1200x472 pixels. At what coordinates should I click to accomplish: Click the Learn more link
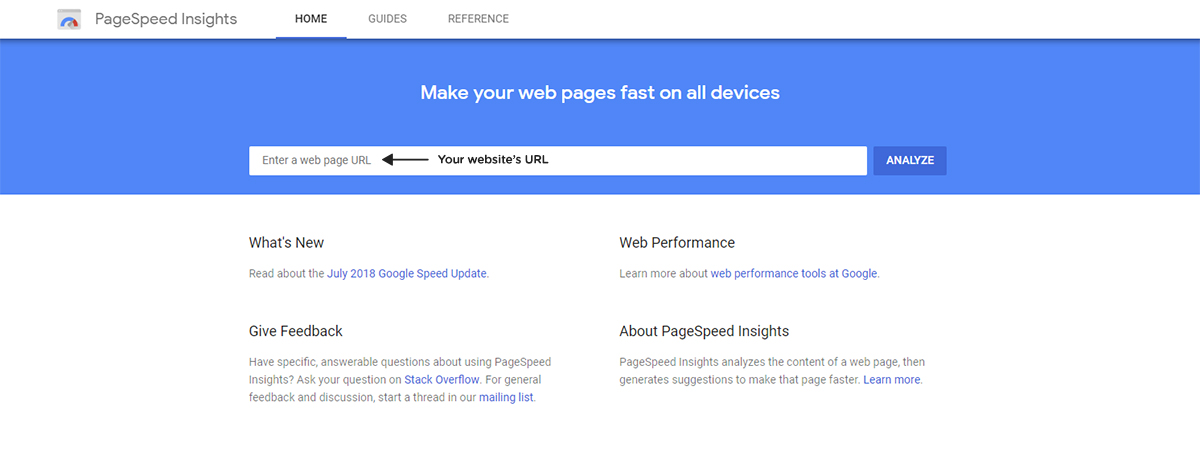click(x=892, y=380)
